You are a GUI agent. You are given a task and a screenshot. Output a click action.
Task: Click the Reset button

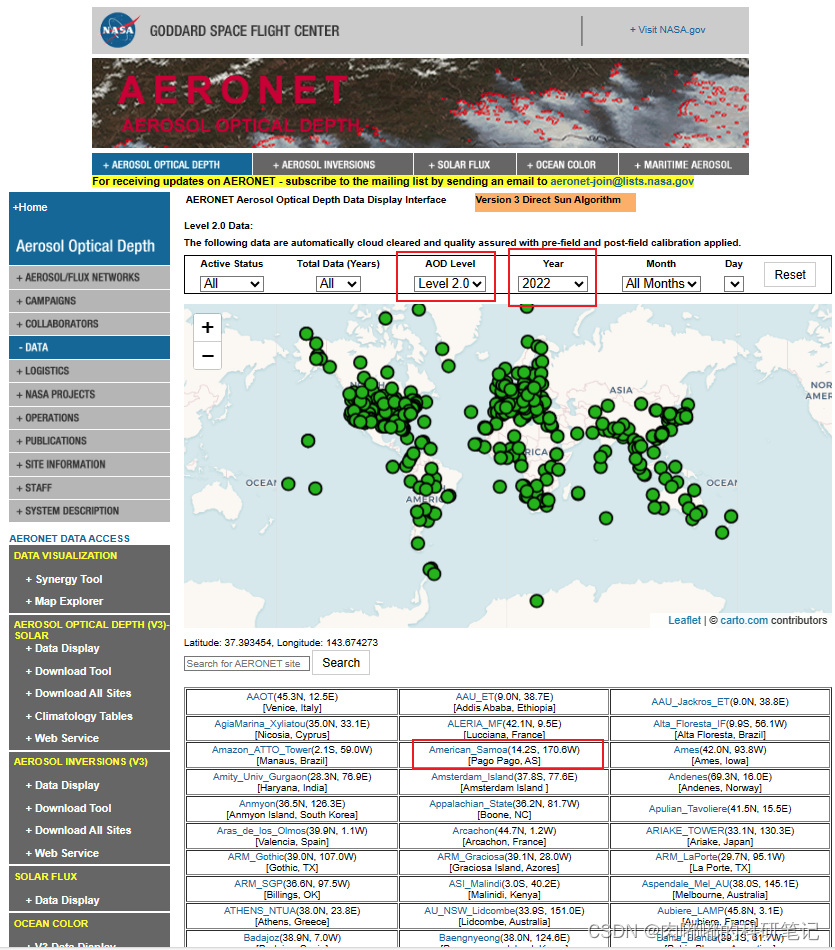[x=790, y=274]
